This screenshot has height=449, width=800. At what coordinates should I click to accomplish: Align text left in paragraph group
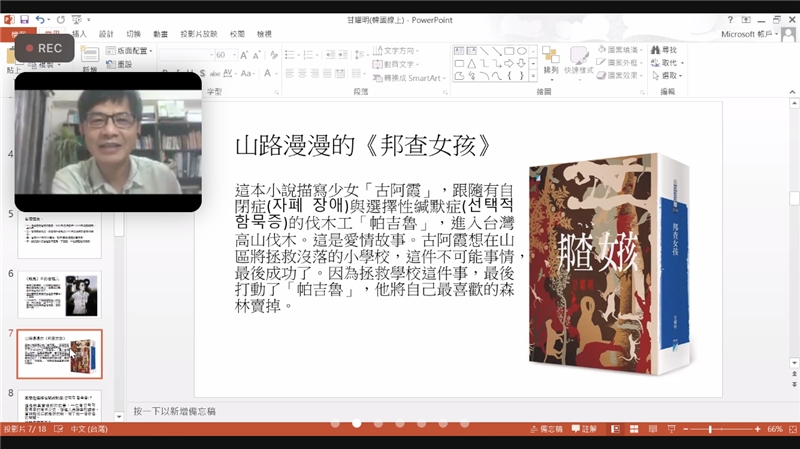click(290, 73)
